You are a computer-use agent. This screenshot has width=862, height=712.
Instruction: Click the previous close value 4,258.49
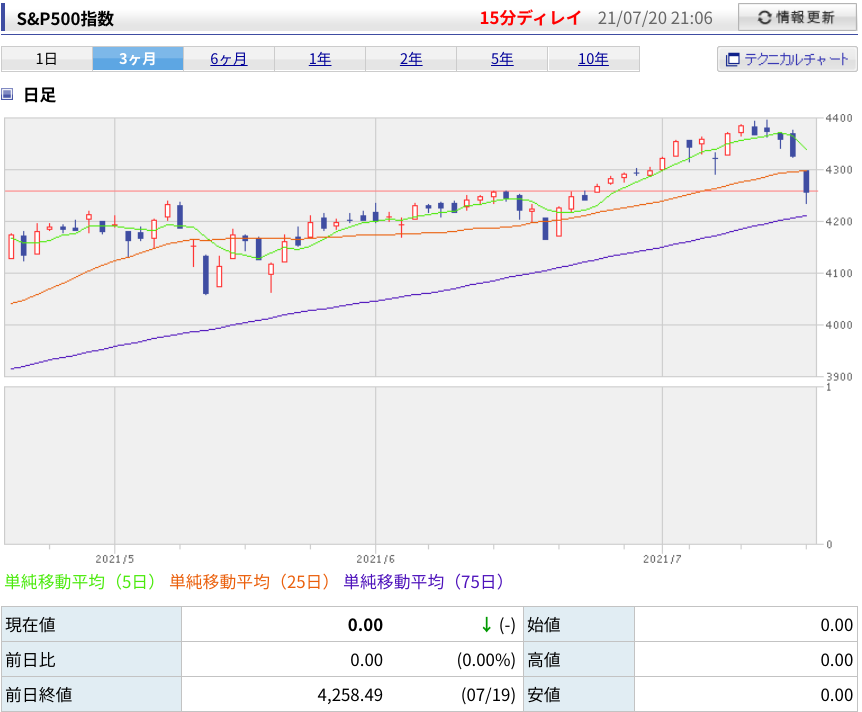pos(350,695)
